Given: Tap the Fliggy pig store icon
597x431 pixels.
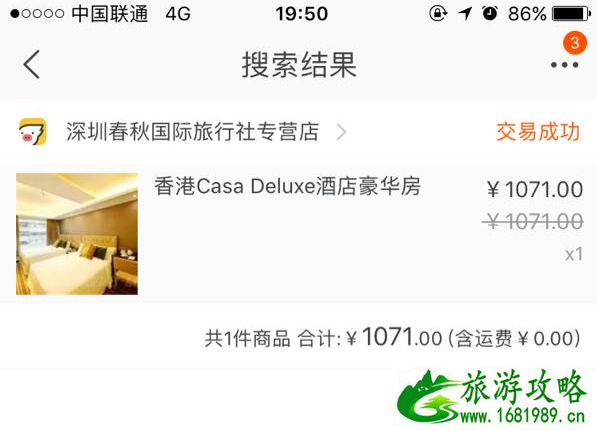Looking at the screenshot, I should (33, 132).
